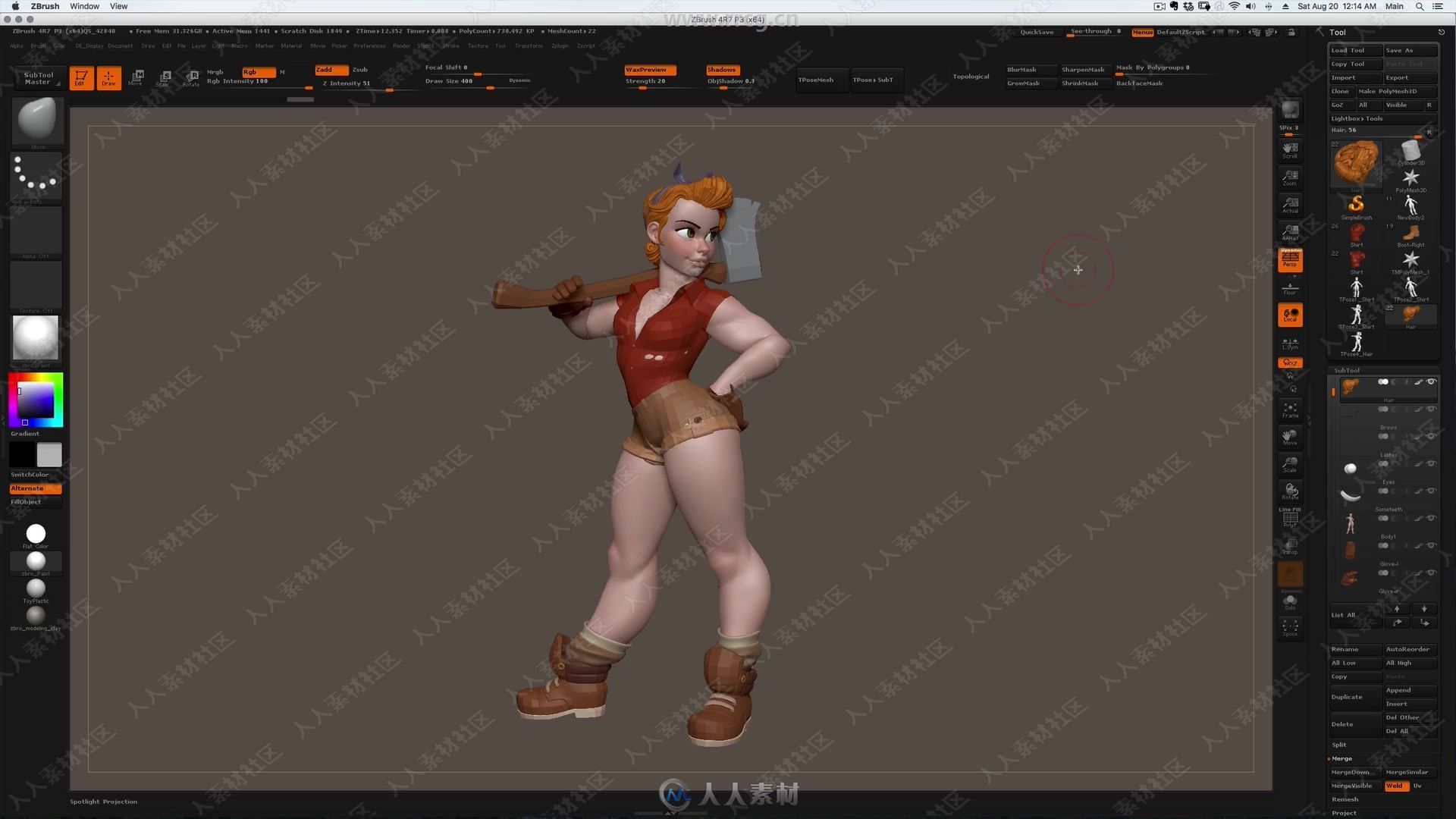The width and height of the screenshot is (1456, 819).
Task: Click Make PolyMesh3D button
Action: tap(1396, 91)
